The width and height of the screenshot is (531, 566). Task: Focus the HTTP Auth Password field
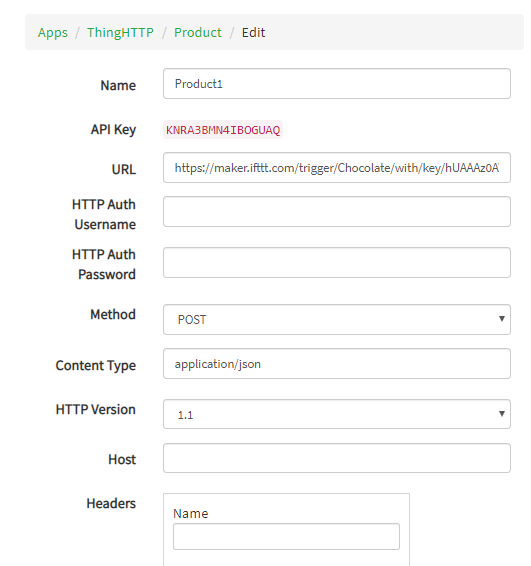pyautogui.click(x=337, y=262)
